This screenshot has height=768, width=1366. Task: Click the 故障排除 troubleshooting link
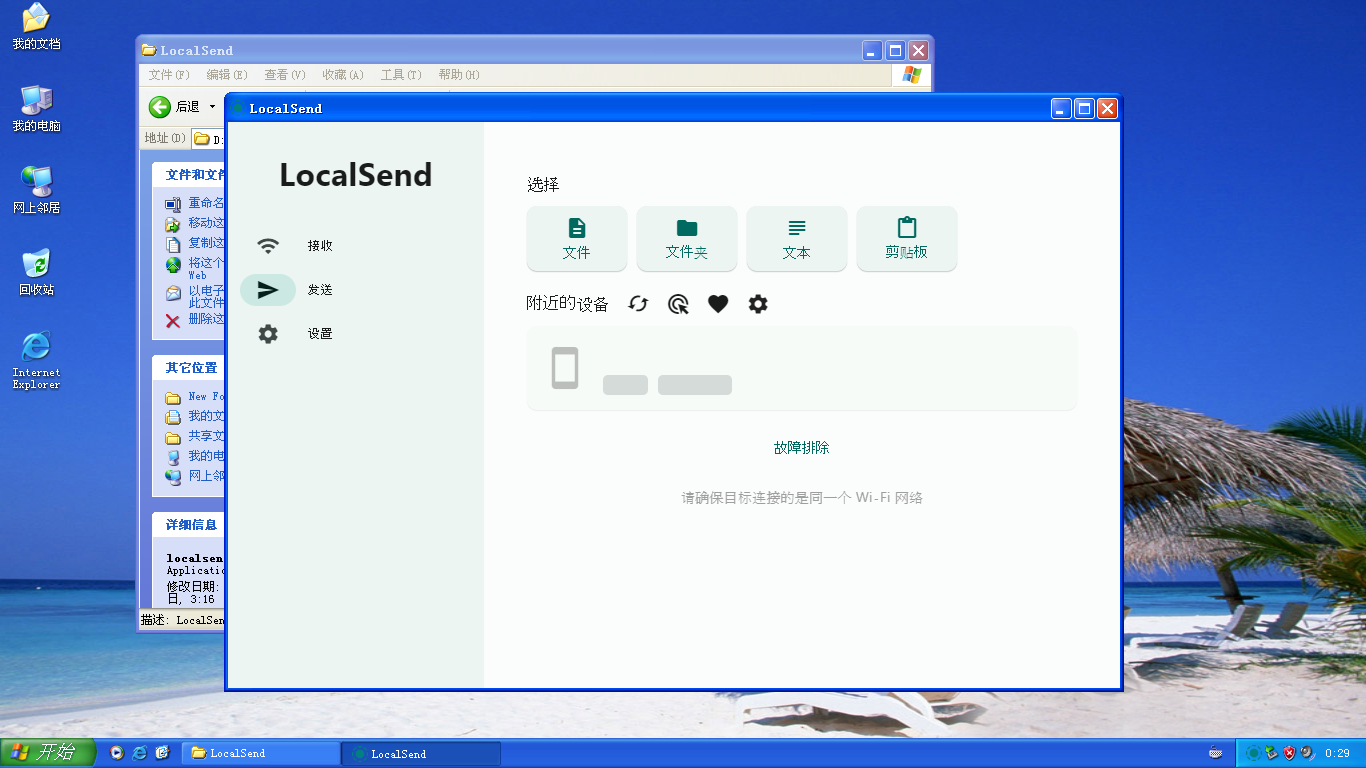(x=802, y=448)
